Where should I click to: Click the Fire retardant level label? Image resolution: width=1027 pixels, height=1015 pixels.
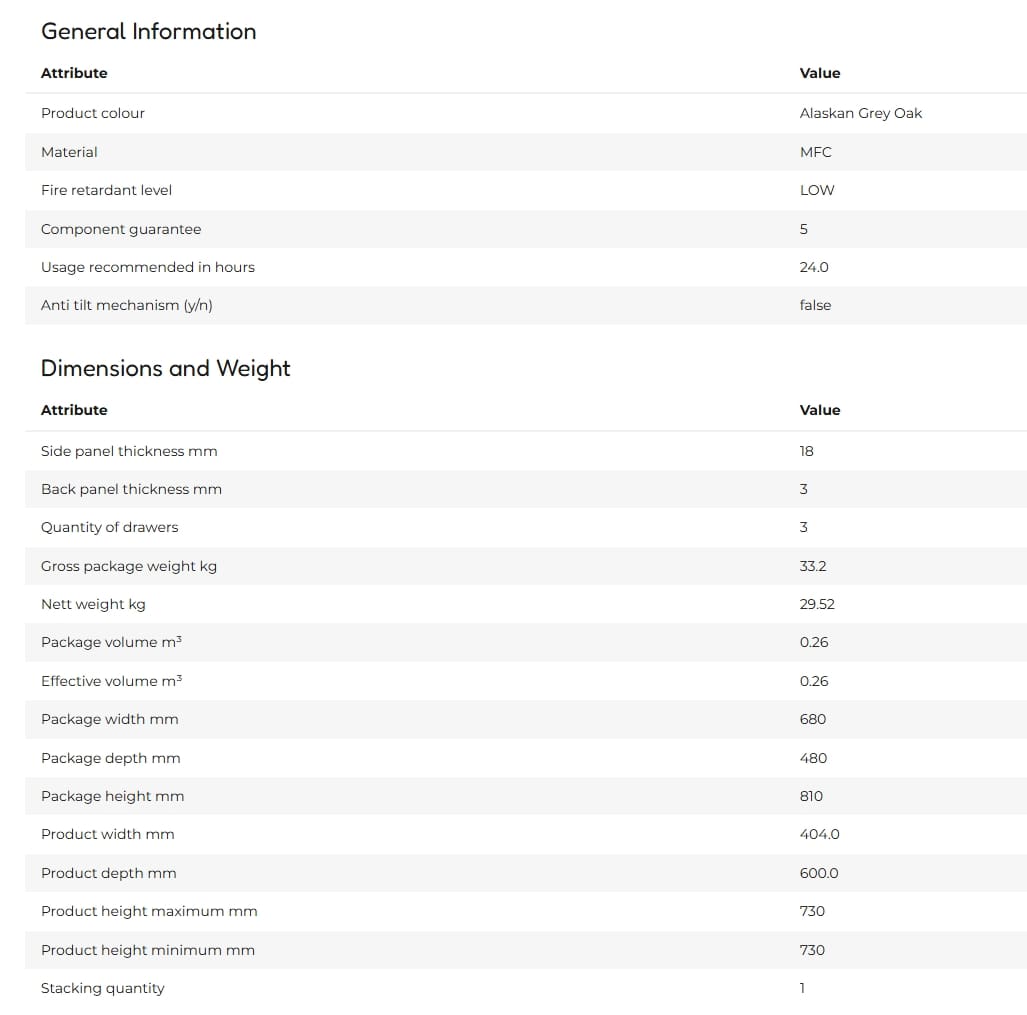[106, 190]
